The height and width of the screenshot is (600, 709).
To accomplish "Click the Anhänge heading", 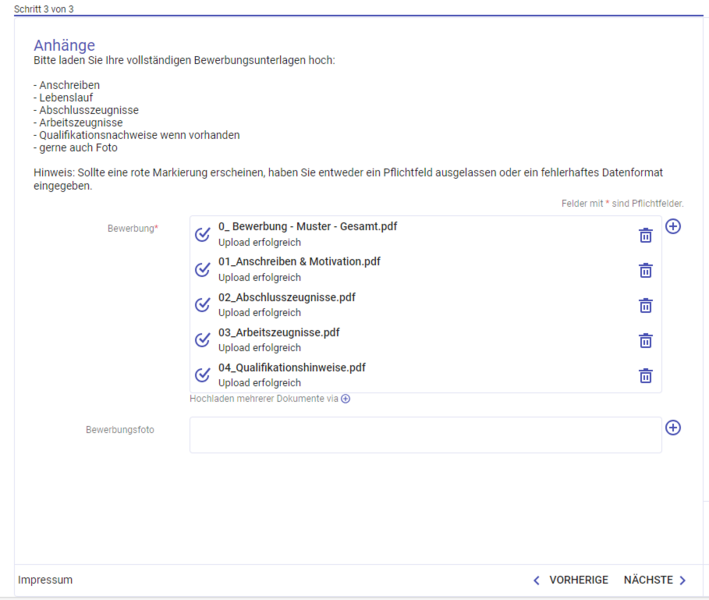I will click(64, 45).
